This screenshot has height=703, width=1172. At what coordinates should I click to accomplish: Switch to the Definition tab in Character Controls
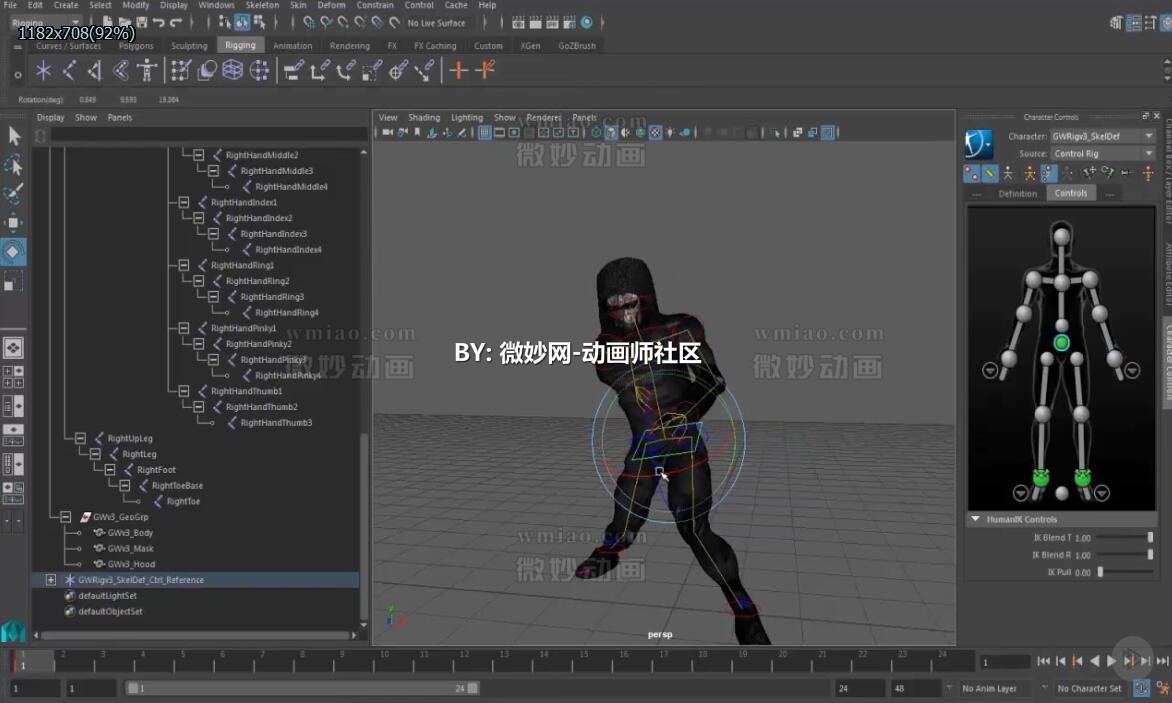coord(1016,193)
